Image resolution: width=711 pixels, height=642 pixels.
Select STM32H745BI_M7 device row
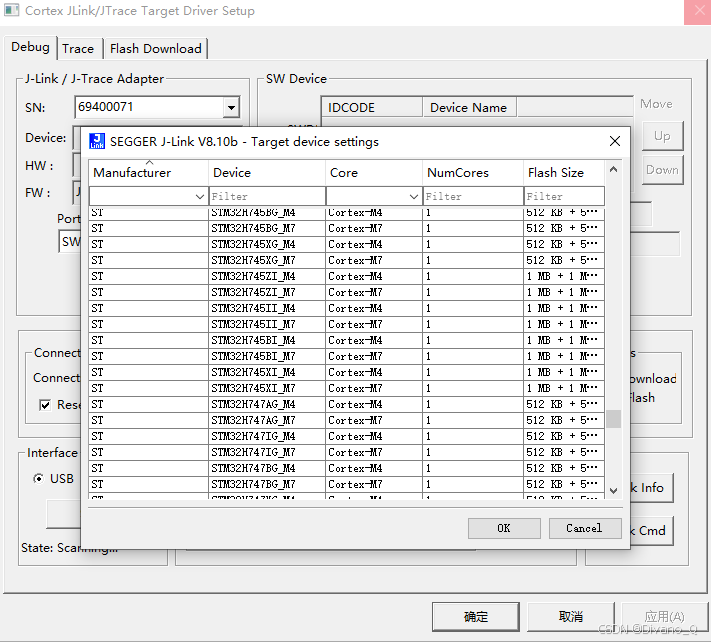346,356
